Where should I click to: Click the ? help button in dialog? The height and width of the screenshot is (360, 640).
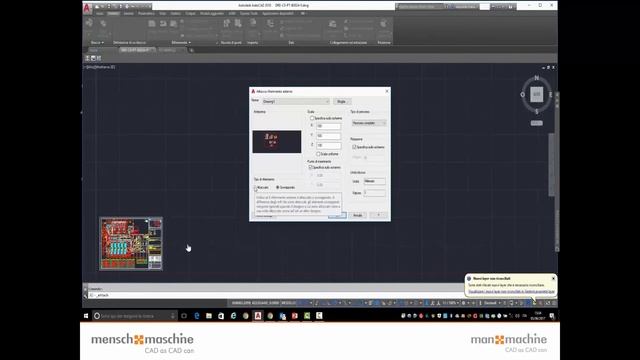click(378, 215)
